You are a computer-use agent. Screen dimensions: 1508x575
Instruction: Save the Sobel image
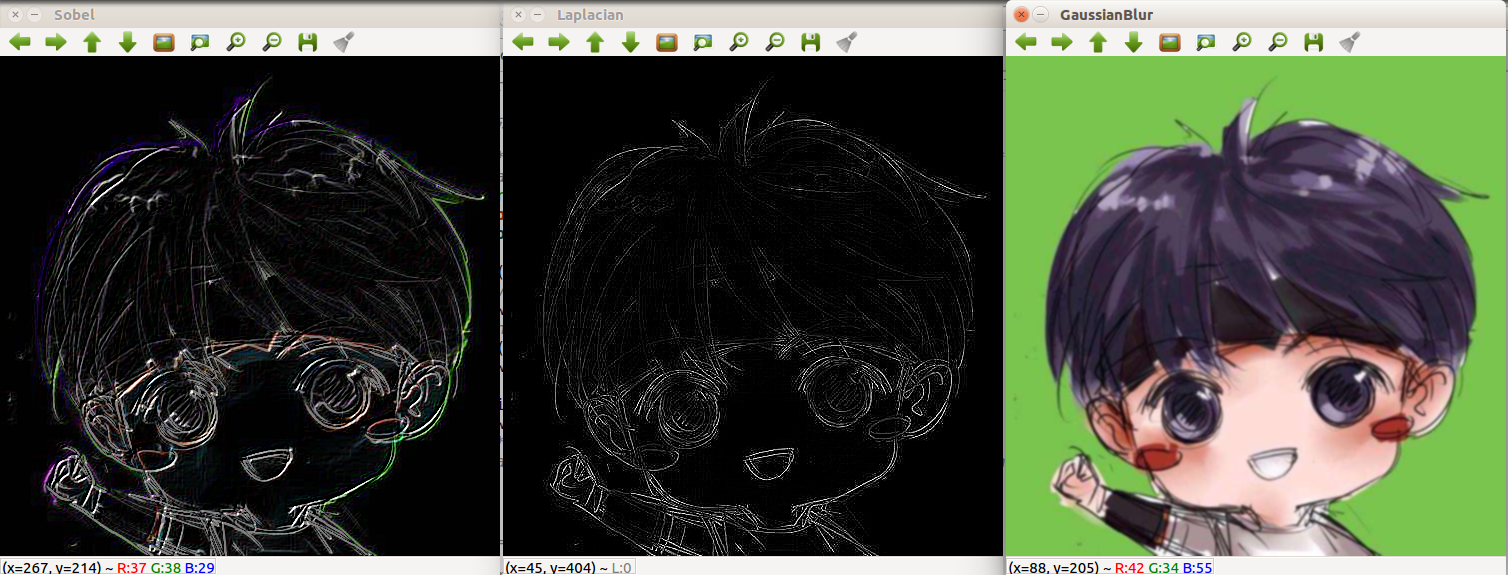[x=308, y=42]
